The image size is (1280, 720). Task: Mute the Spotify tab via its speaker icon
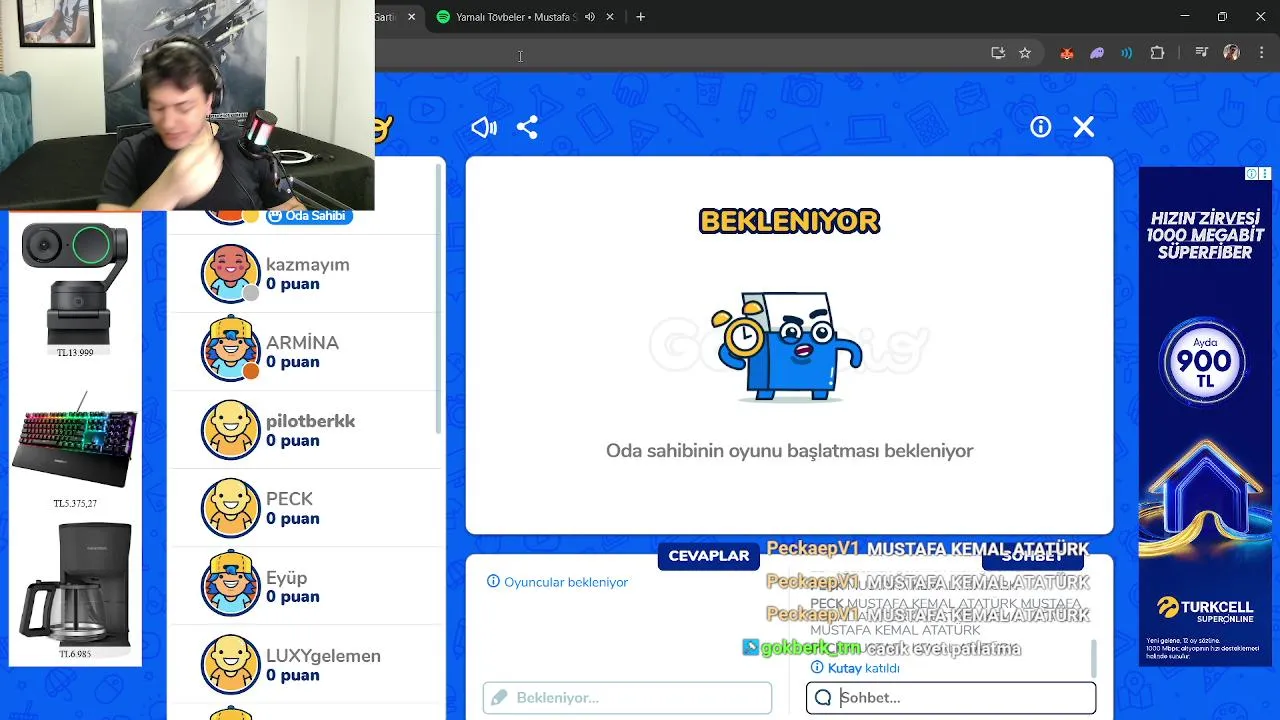590,17
